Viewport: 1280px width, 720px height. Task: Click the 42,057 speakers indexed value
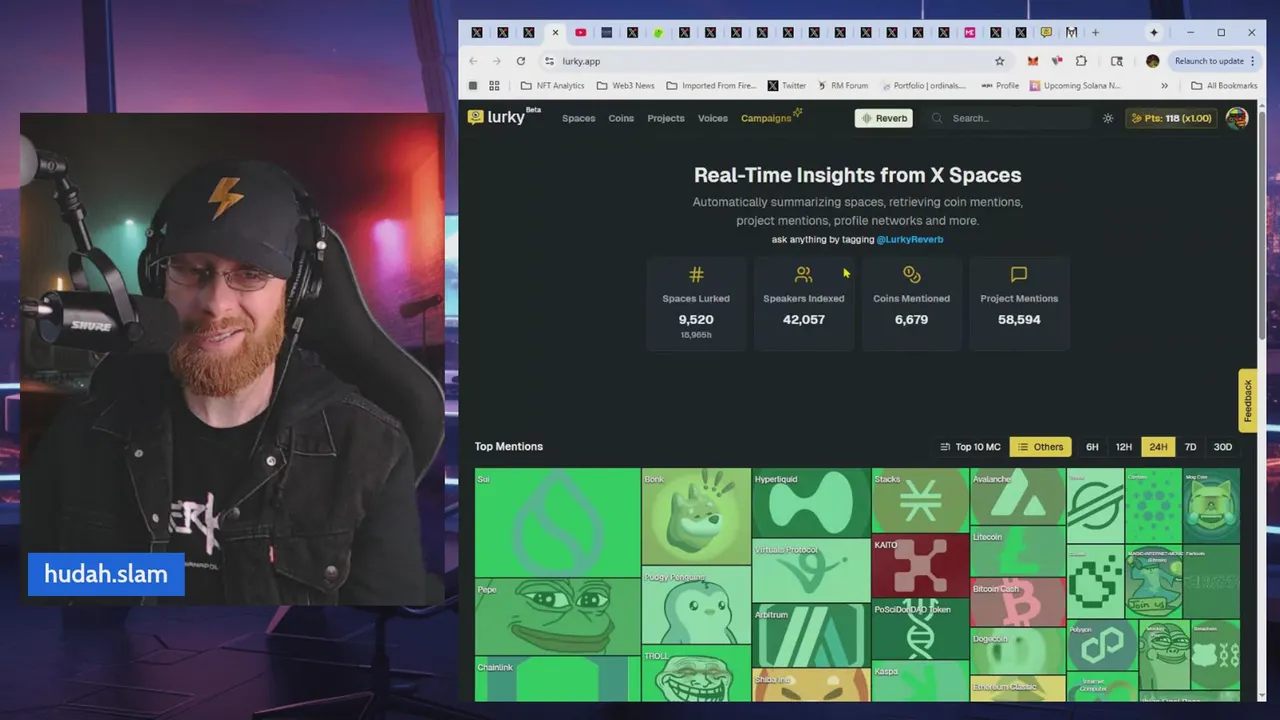[804, 320]
